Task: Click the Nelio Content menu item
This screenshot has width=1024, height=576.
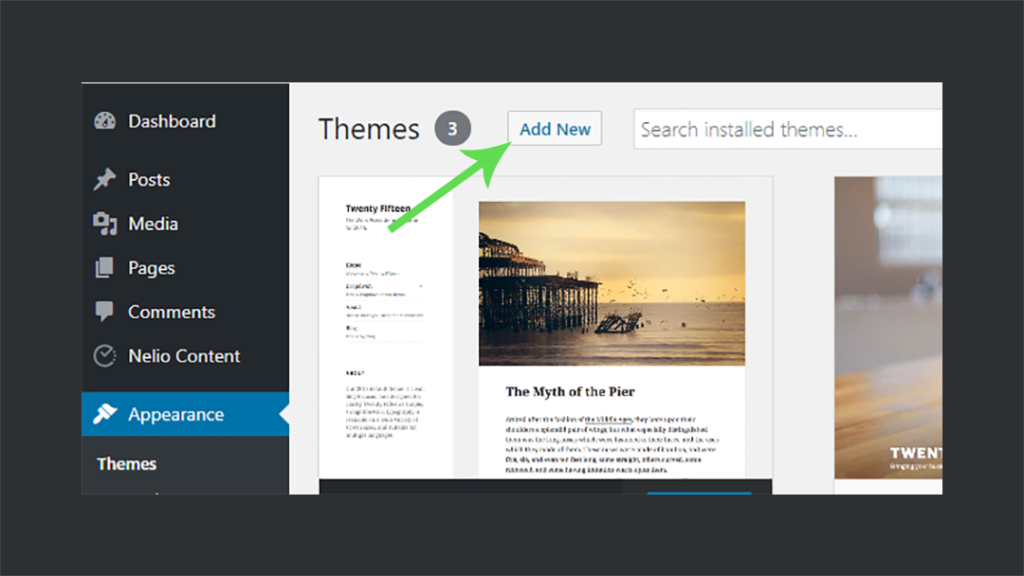Action: click(x=184, y=355)
